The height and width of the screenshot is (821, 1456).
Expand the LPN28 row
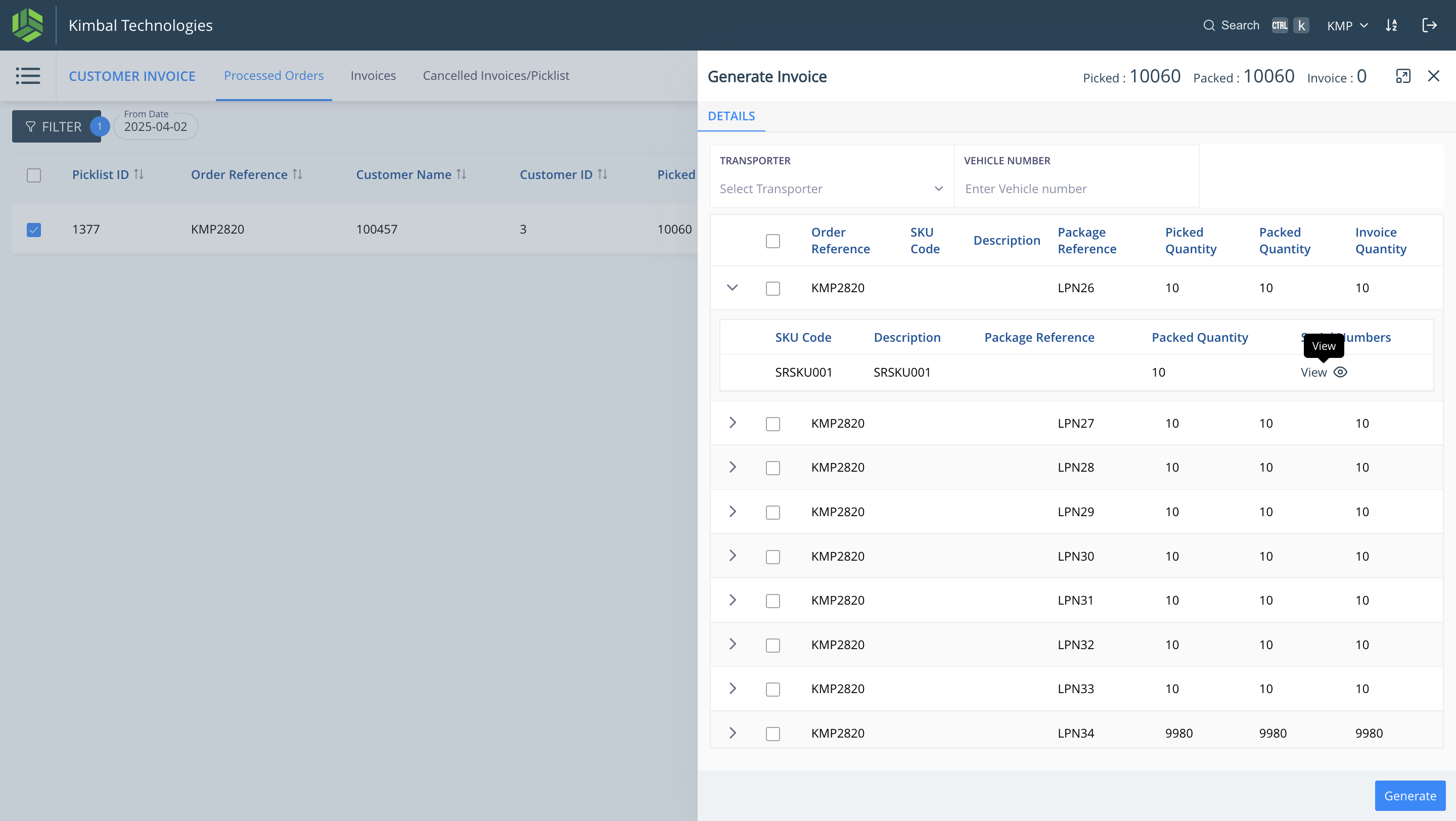point(733,467)
